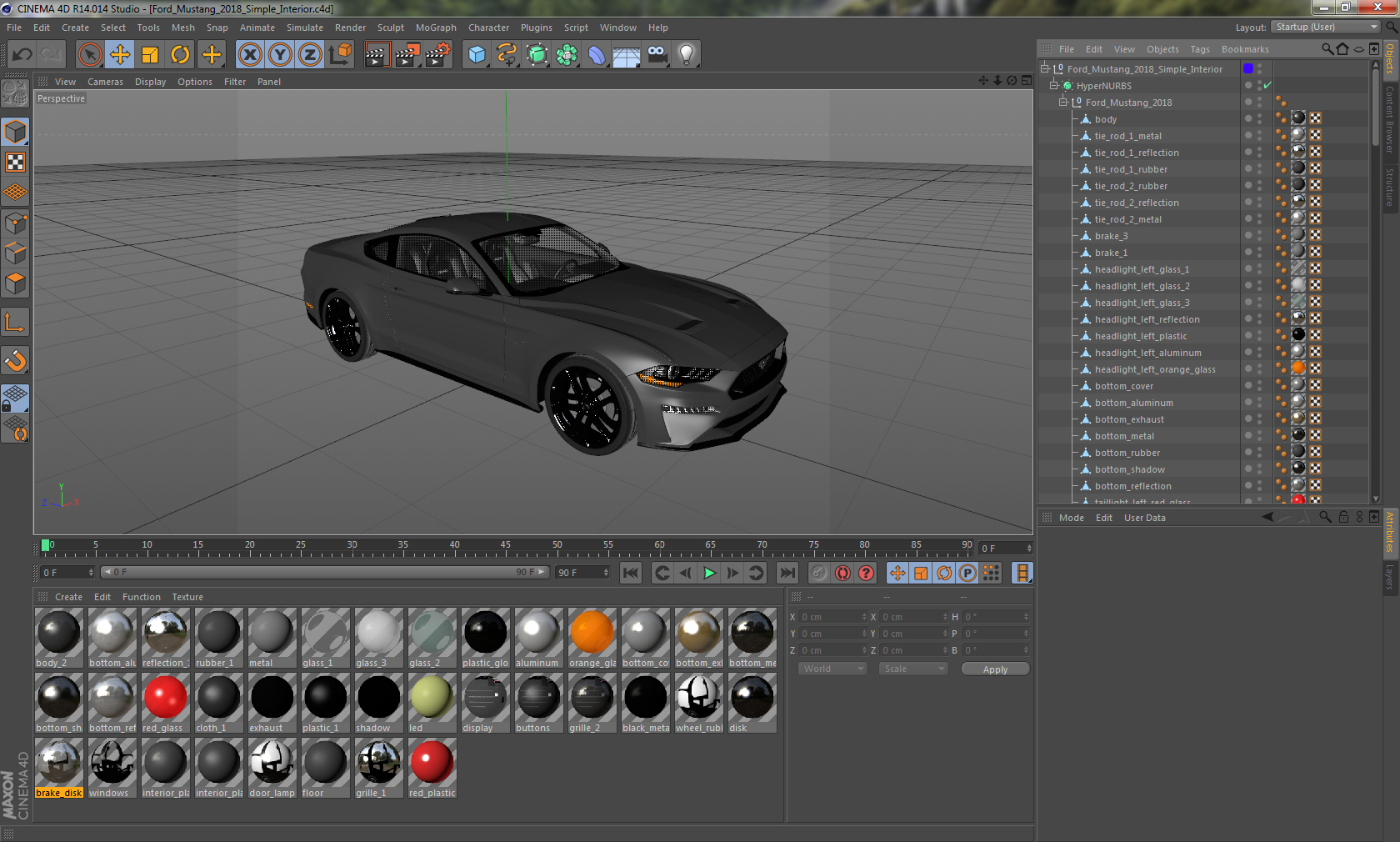Image resolution: width=1400 pixels, height=842 pixels.
Task: Open the Scale dropdown in coordinates panel
Action: click(913, 669)
